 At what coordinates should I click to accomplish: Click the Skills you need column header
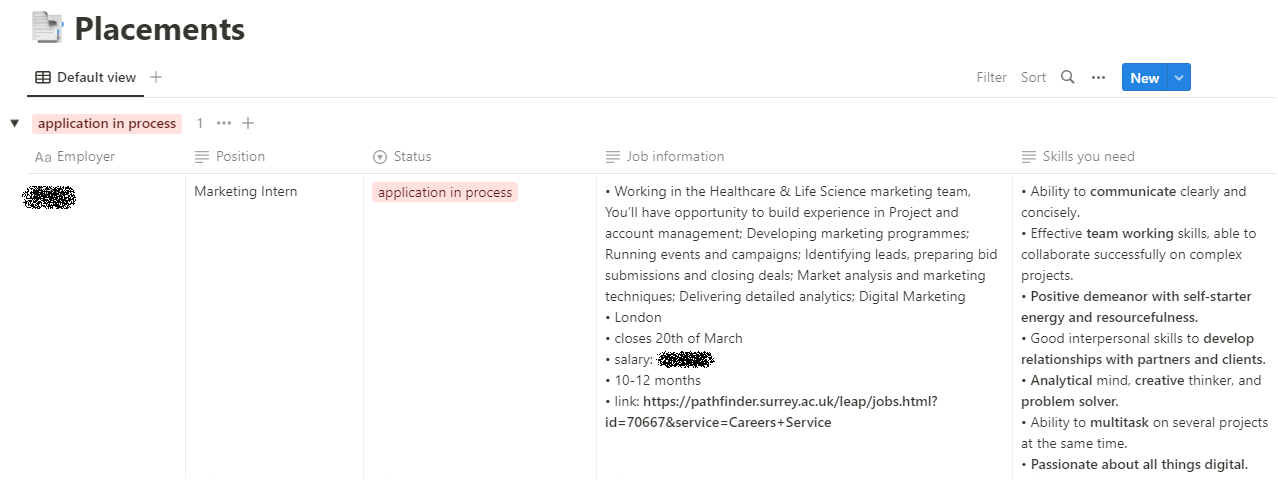pos(1078,156)
